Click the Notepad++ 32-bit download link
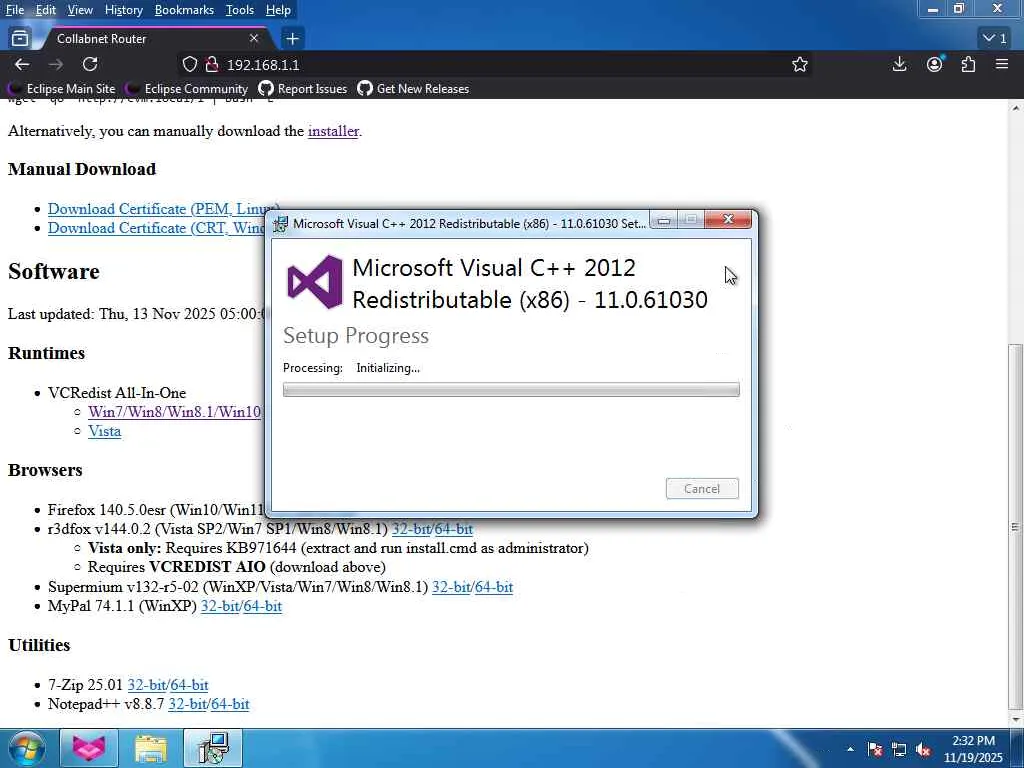This screenshot has width=1024, height=768. (x=187, y=704)
